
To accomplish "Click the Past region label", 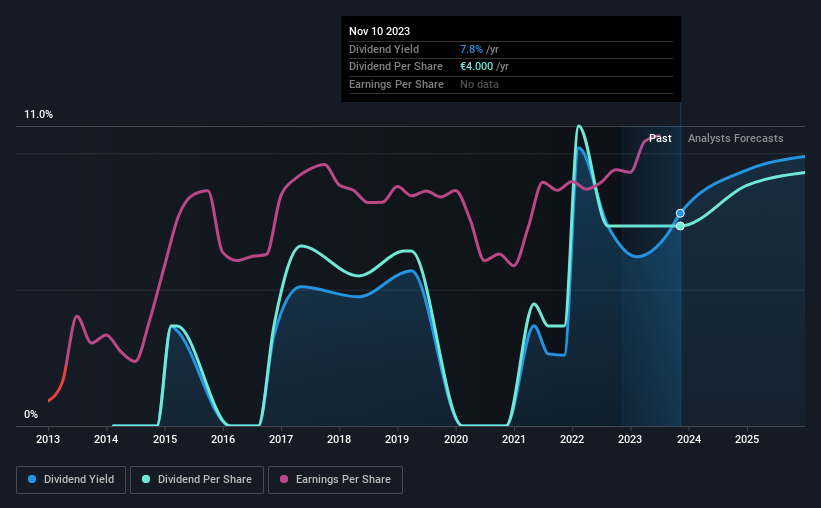I will click(x=660, y=138).
